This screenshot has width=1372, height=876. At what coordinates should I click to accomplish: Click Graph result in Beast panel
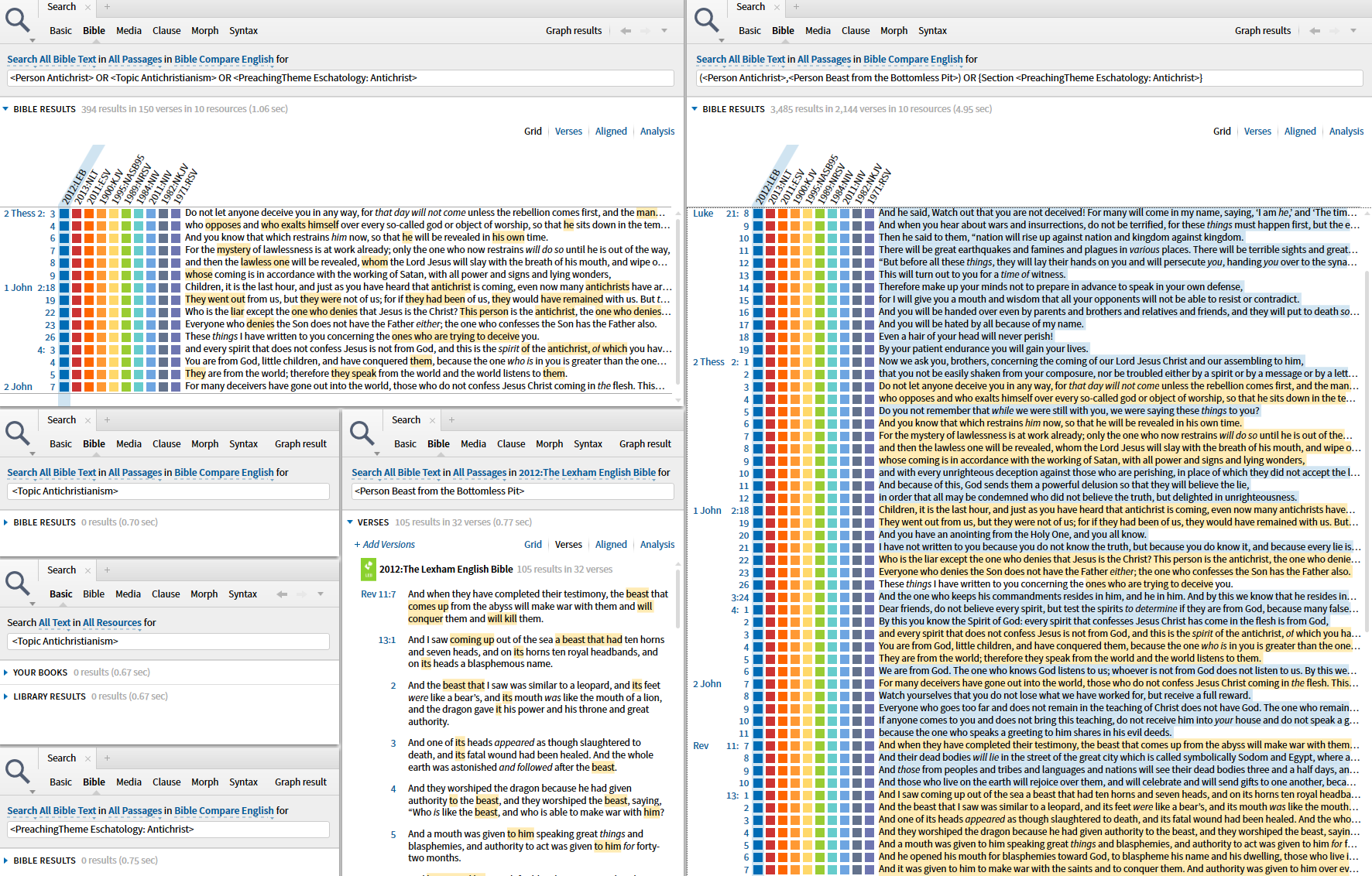[x=645, y=444]
